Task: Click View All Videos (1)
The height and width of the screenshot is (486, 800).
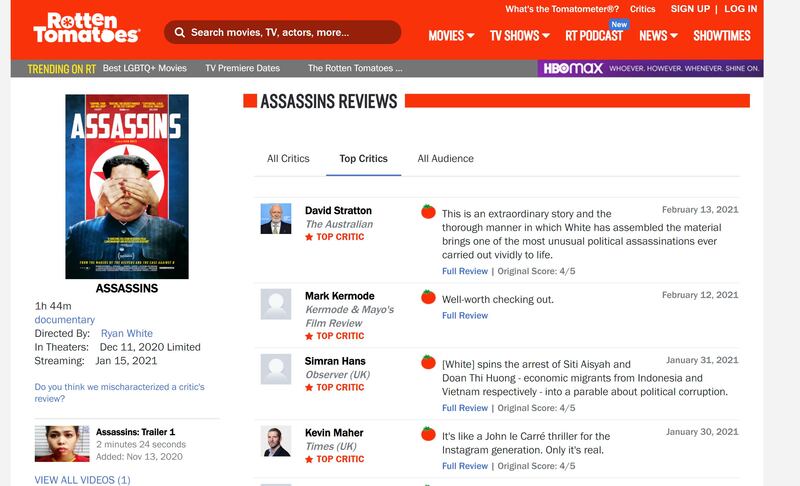Action: (x=82, y=480)
